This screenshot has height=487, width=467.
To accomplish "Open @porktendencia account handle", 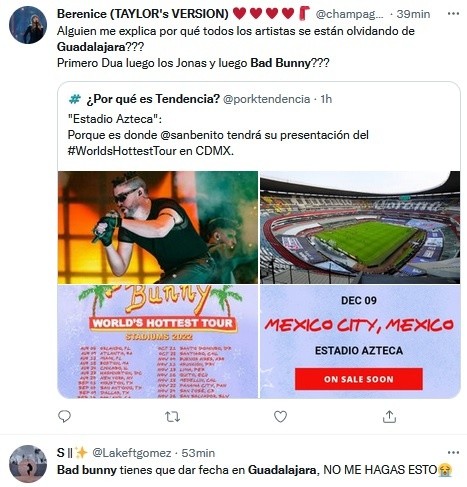I will coord(266,99).
